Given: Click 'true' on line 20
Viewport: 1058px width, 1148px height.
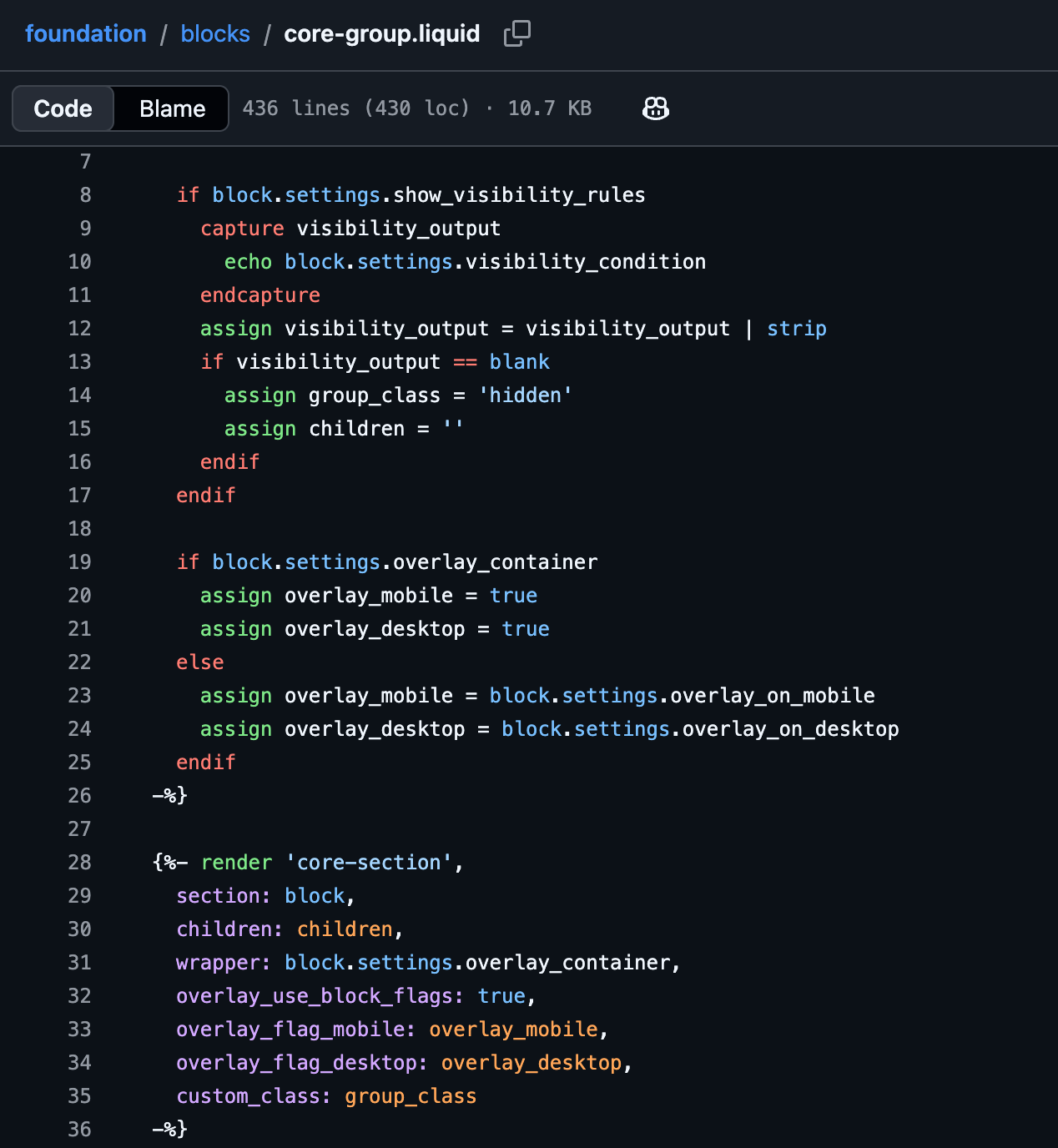Looking at the screenshot, I should click(x=513, y=596).
